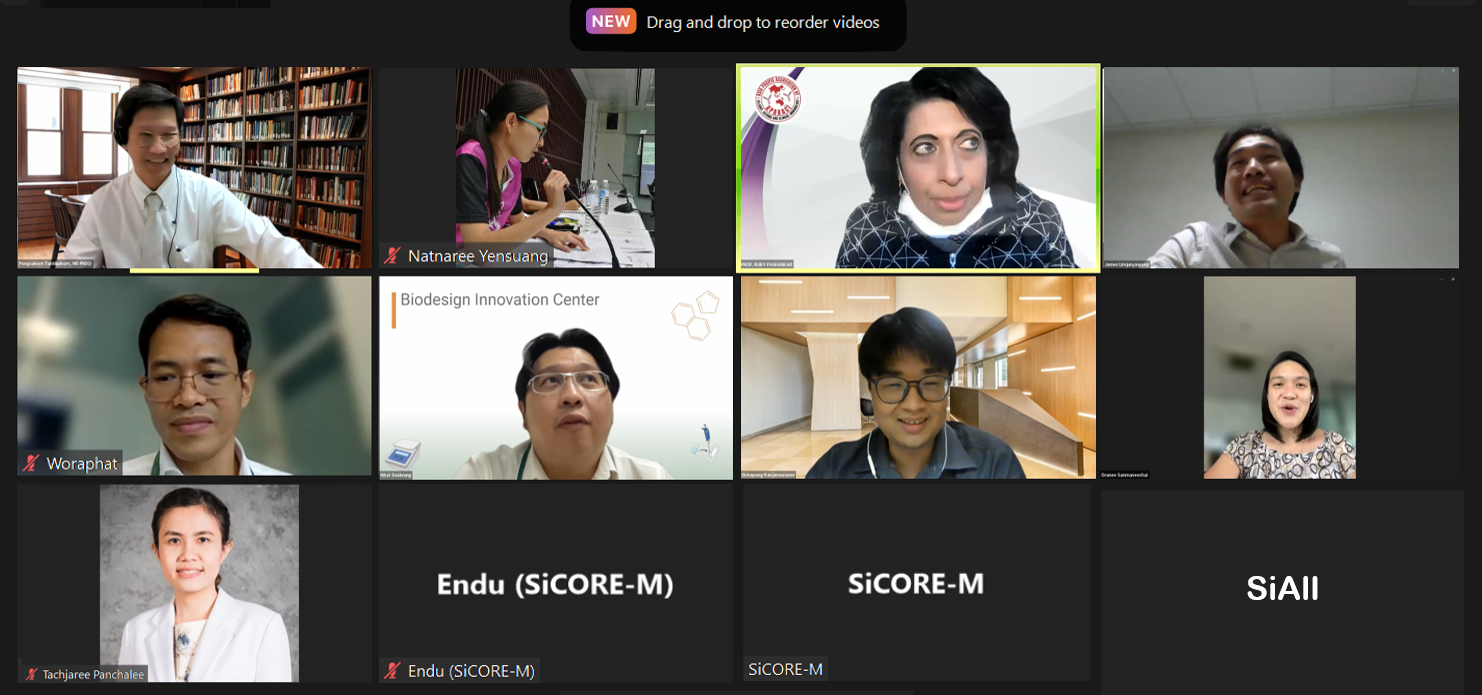1482x695 pixels.
Task: Click the SiCORE-M name label at tile bottom
Action: pyautogui.click(x=786, y=669)
